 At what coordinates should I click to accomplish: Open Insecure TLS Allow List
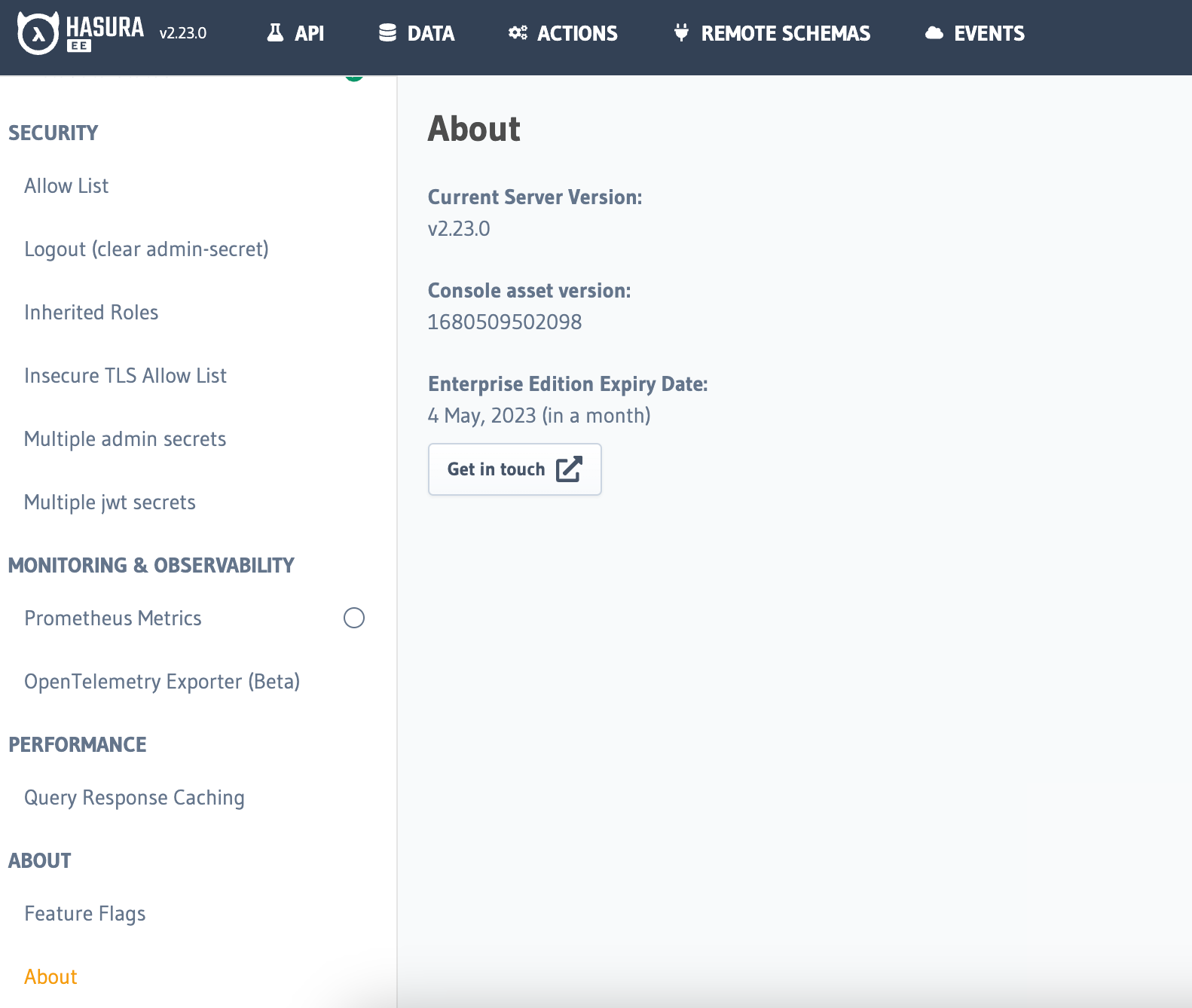tap(125, 376)
